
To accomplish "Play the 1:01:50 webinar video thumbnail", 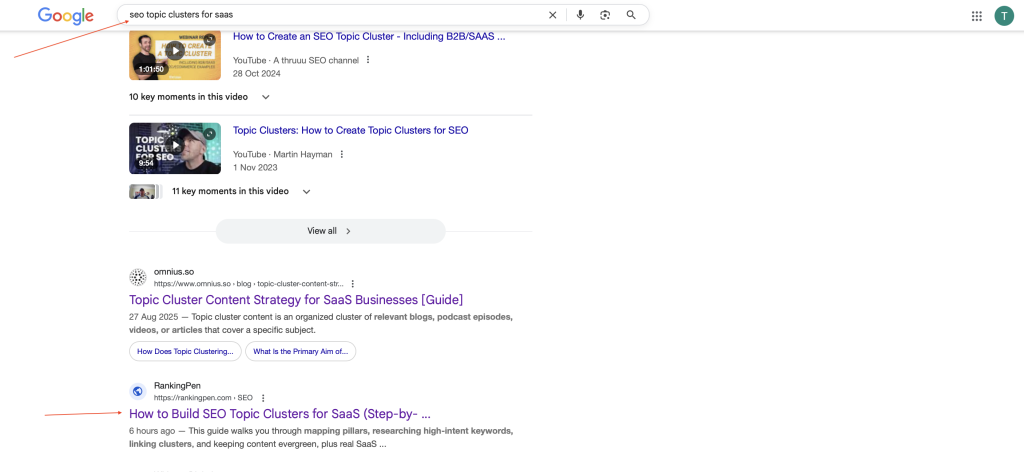I will coord(175,51).
